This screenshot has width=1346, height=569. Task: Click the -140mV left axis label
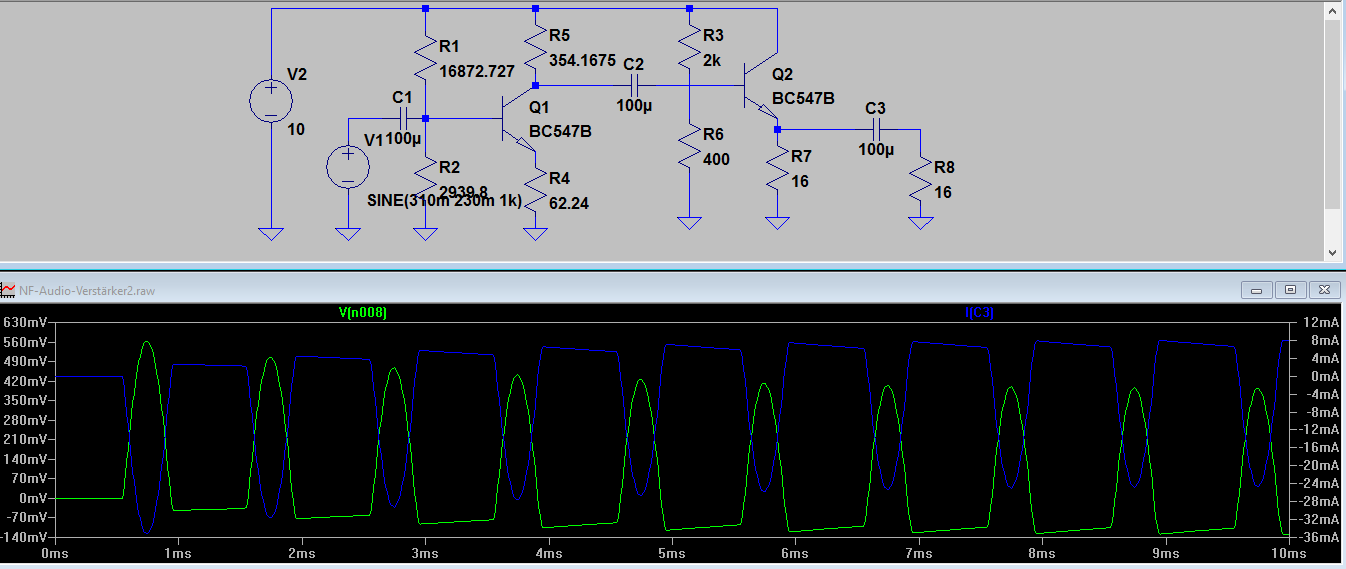coord(22,537)
